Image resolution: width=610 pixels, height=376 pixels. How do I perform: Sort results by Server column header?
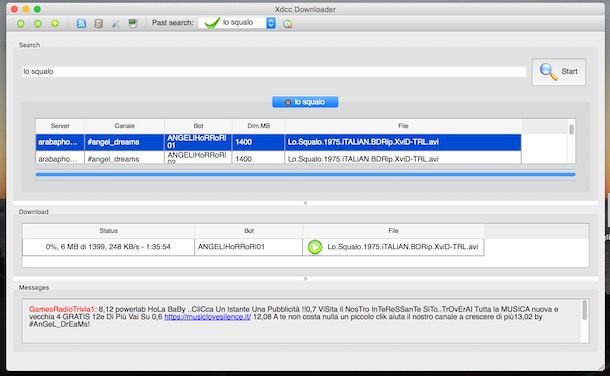(60, 126)
